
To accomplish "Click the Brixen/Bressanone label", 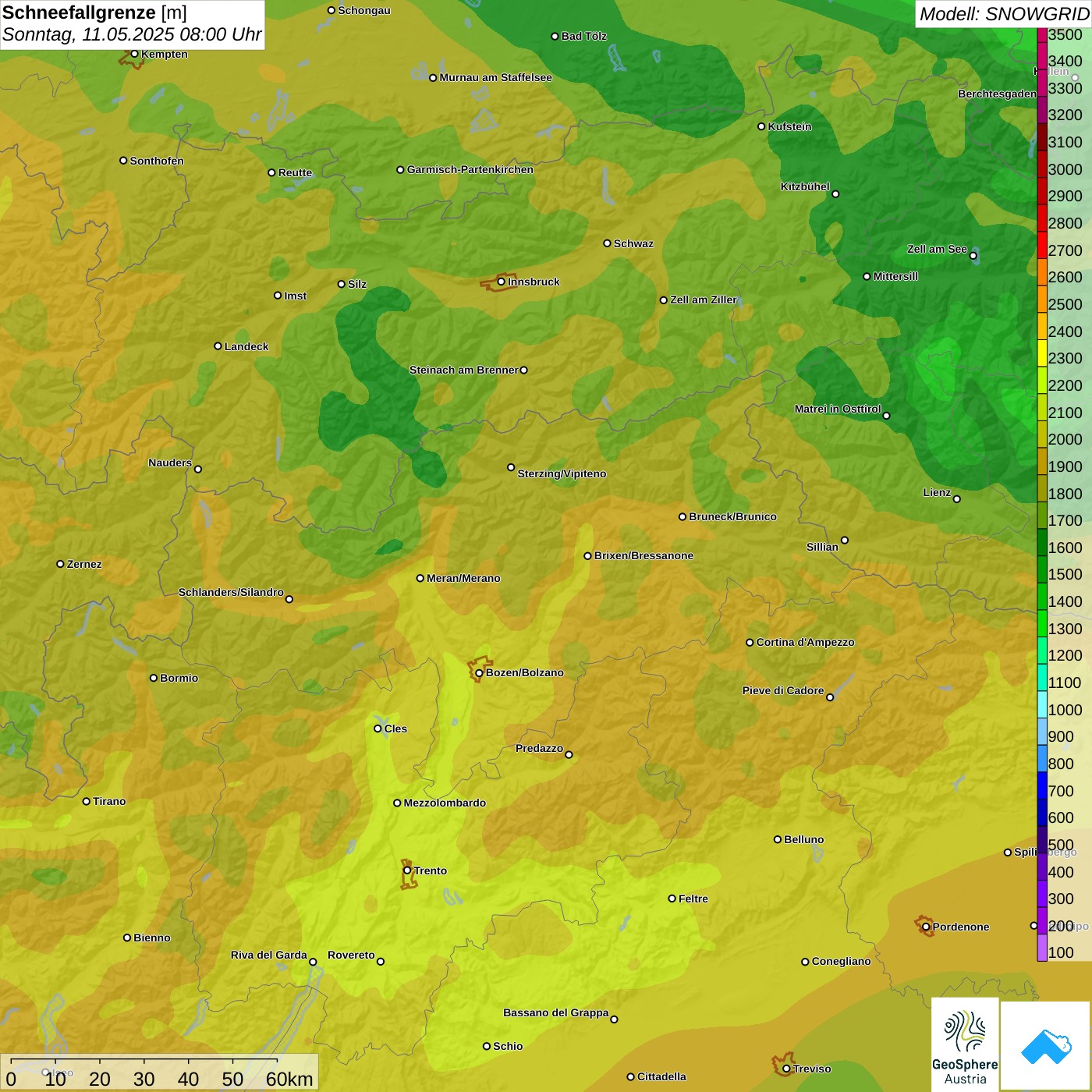I will pos(643,555).
